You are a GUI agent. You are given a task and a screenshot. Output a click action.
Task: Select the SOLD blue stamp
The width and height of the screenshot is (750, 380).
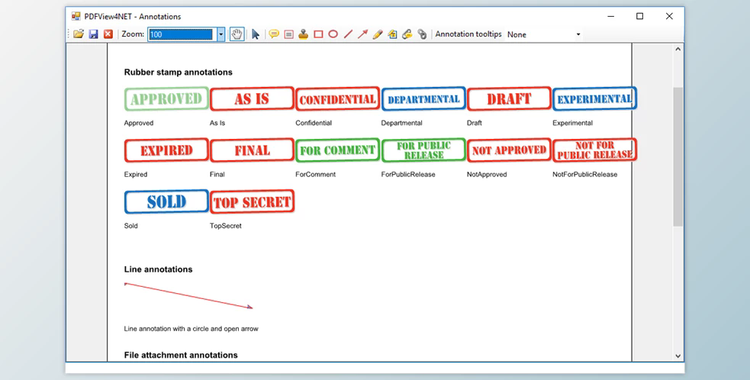coord(166,201)
